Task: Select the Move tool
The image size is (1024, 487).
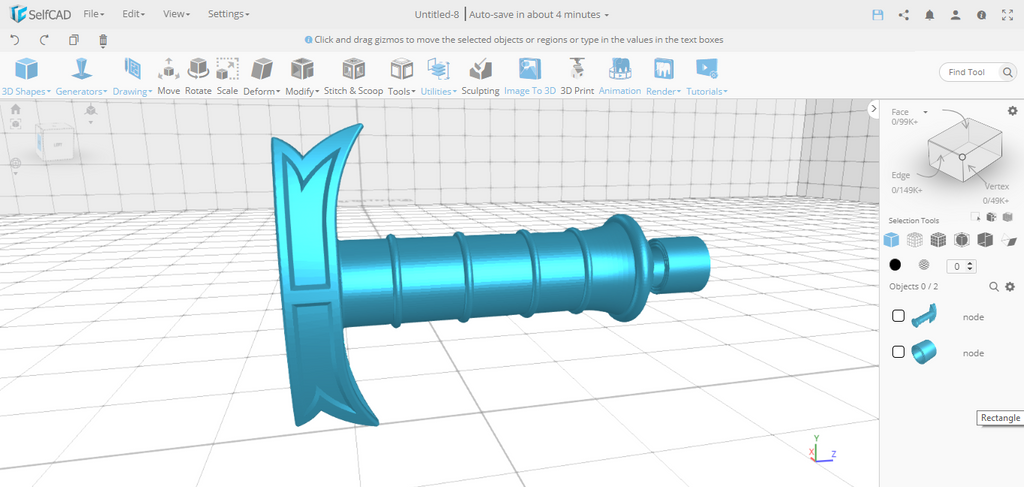Action: (x=168, y=77)
